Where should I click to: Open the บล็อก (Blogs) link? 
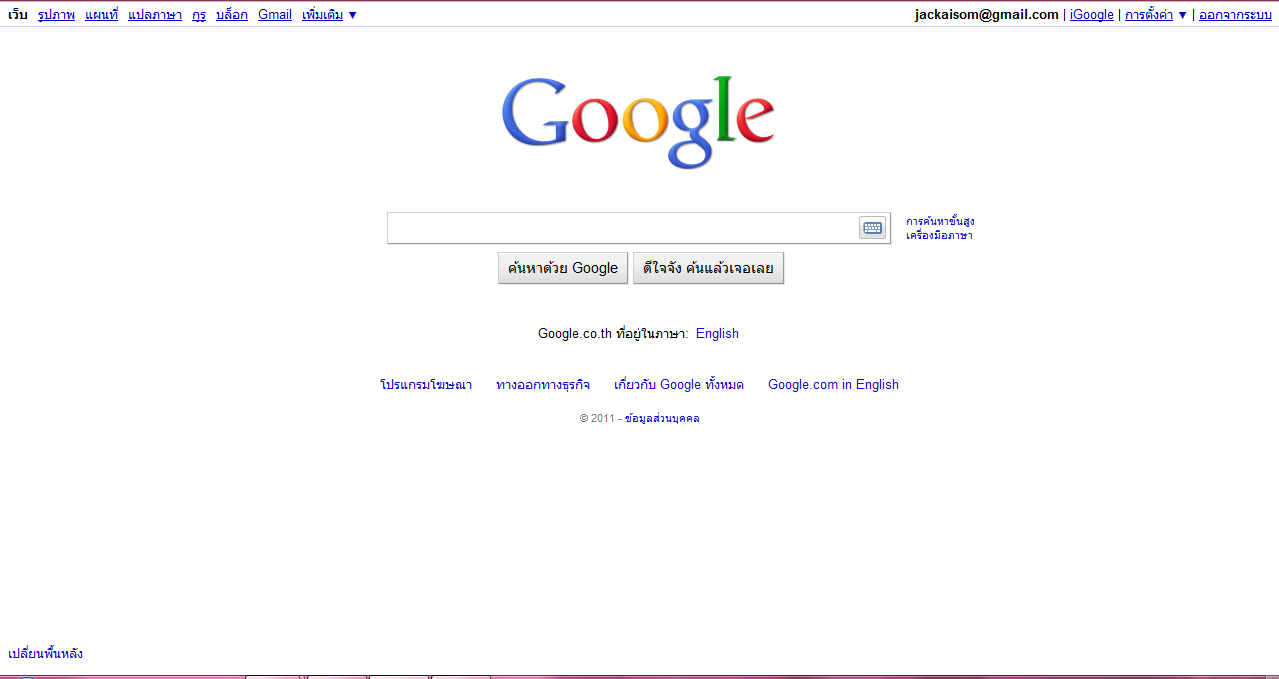[232, 15]
